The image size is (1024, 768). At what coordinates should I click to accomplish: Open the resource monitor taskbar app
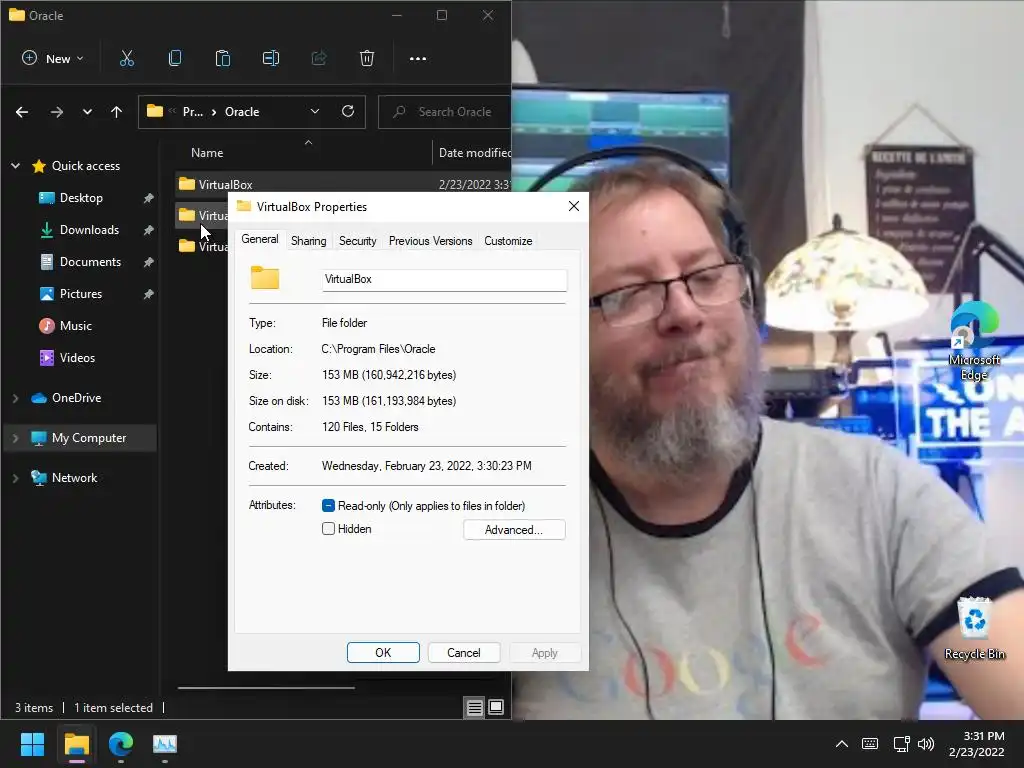pos(165,744)
